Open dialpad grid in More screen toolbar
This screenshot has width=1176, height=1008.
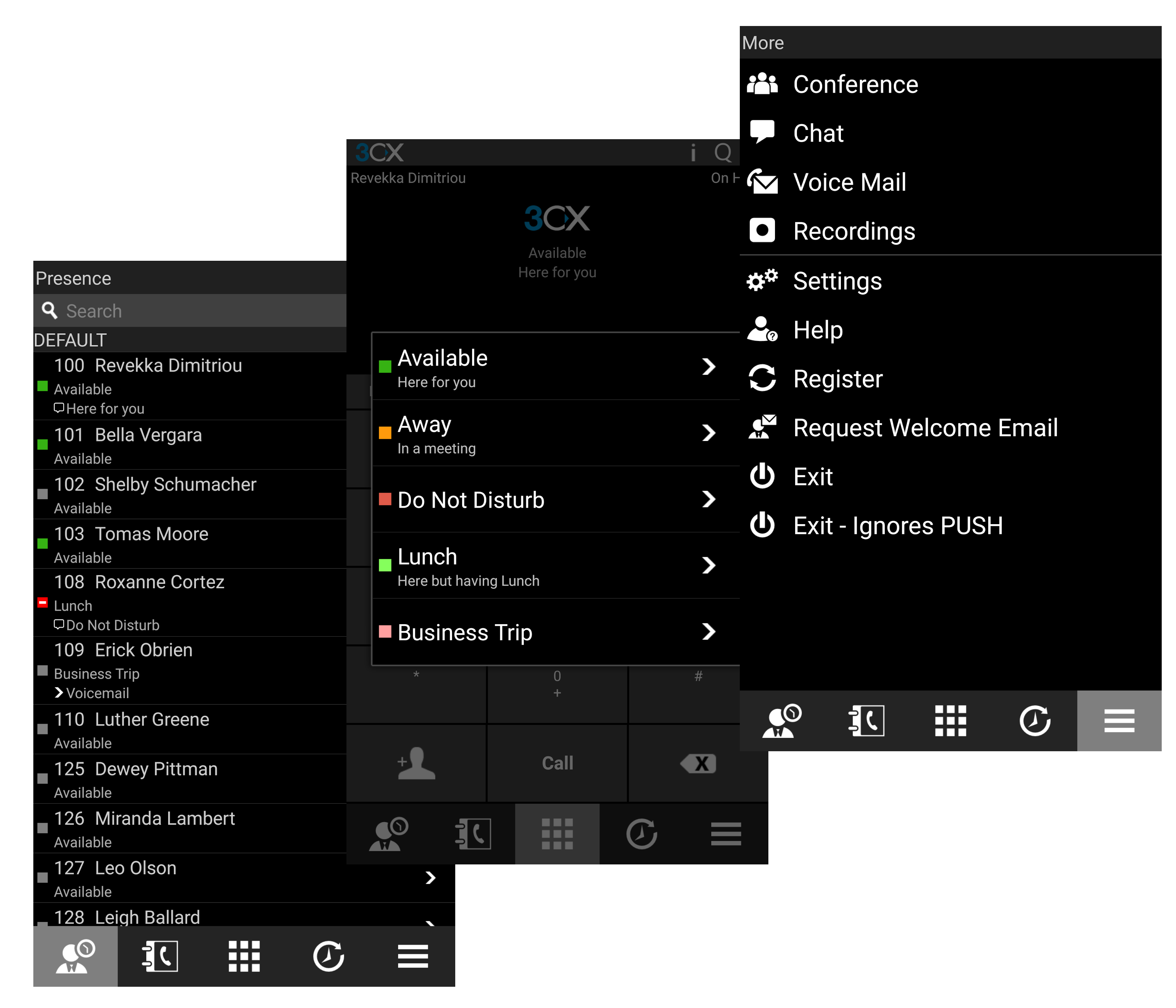[950, 720]
